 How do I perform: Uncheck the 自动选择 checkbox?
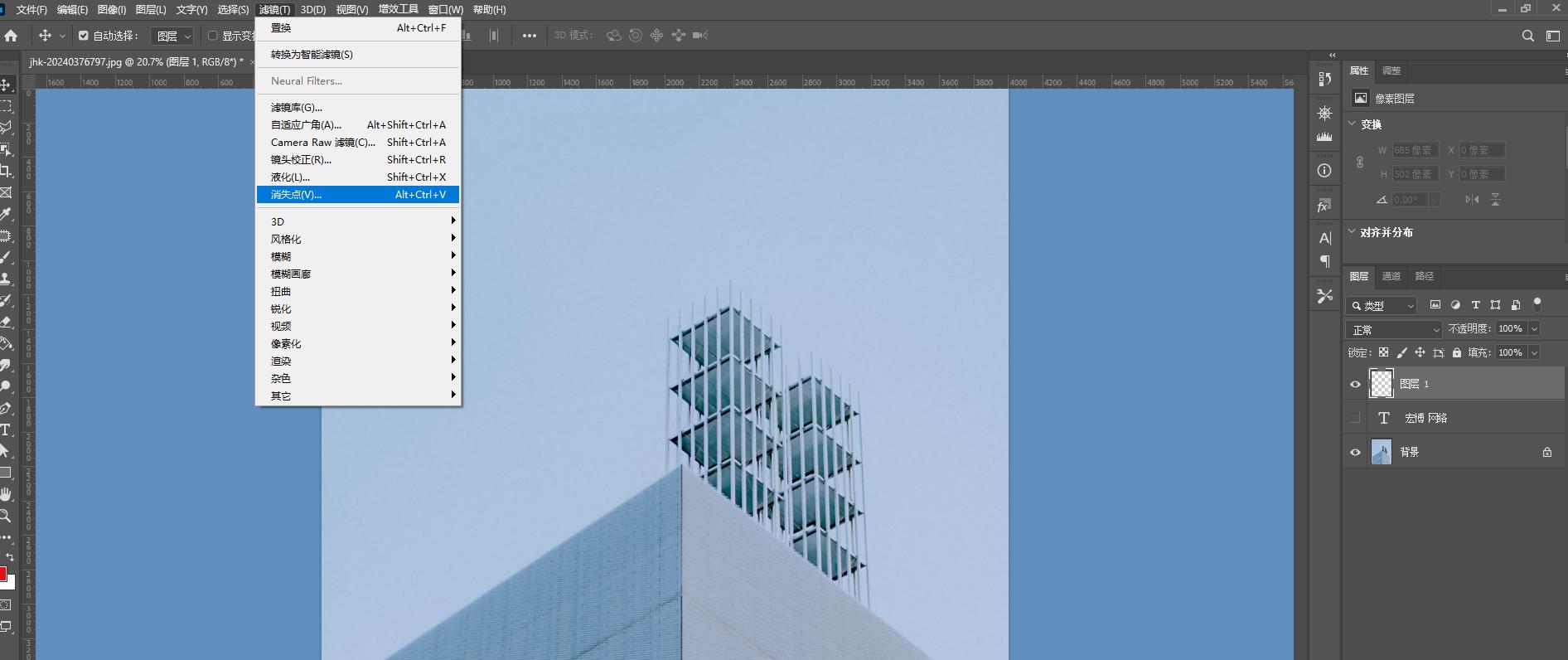(84, 36)
